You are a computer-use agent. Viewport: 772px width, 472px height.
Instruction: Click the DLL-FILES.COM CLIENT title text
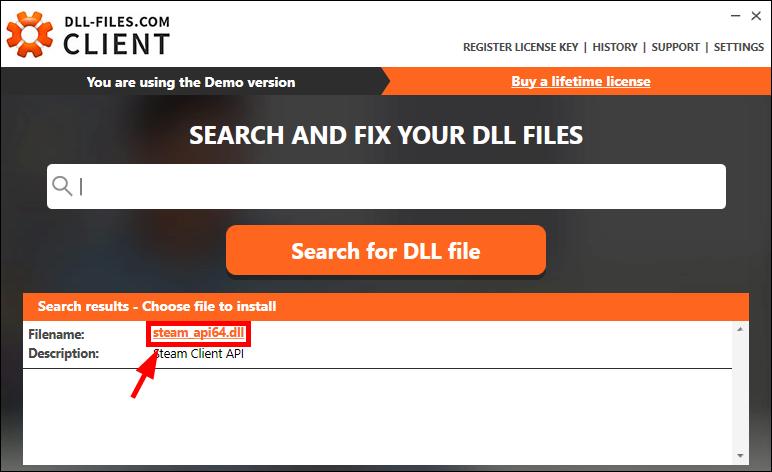click(117, 35)
